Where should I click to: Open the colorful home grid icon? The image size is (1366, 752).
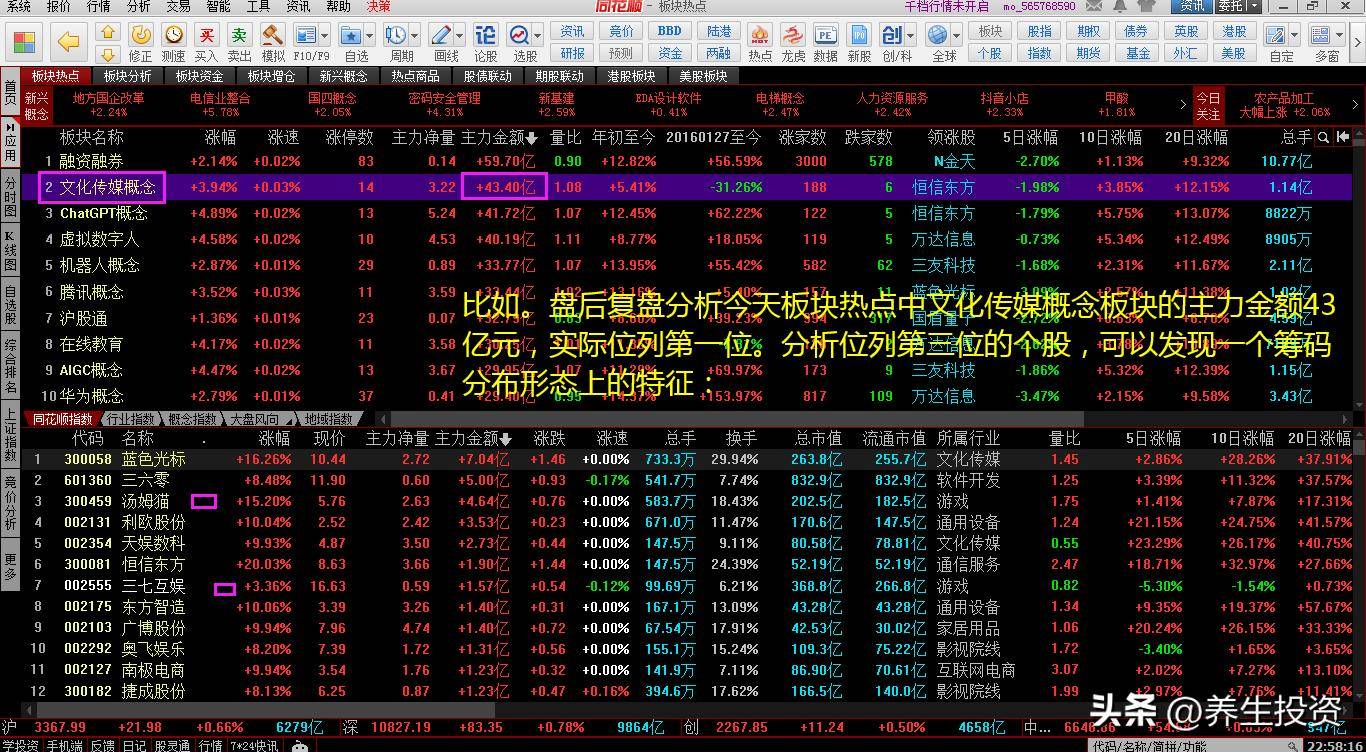coord(24,42)
